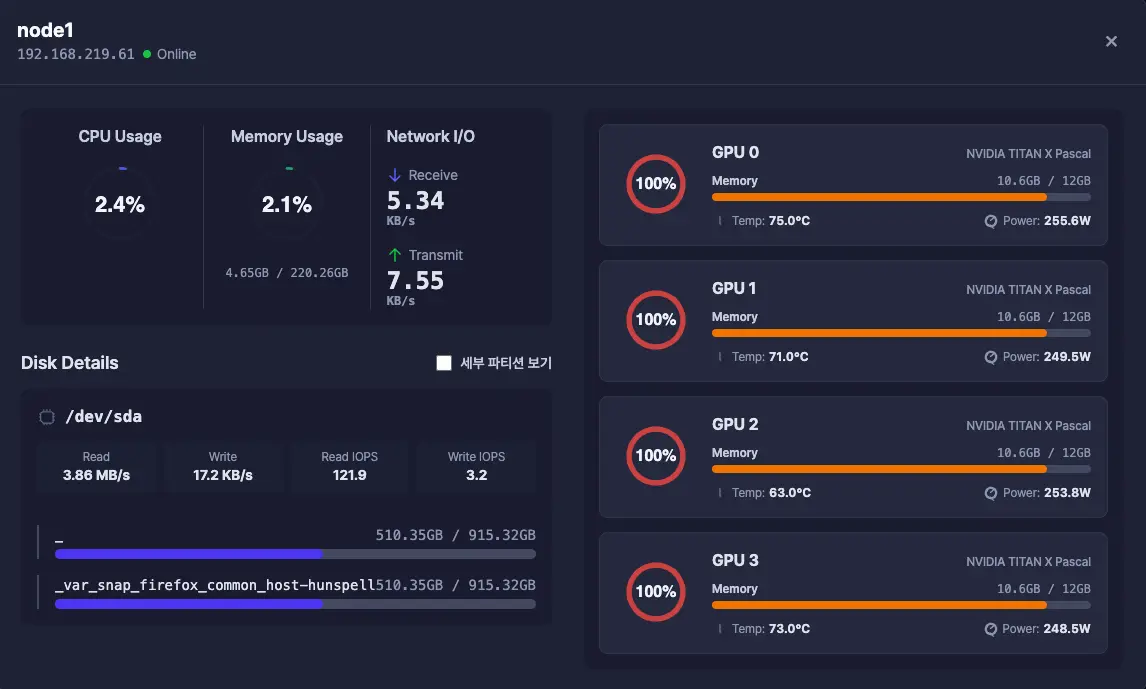Click the GPU 3 power gauge icon
This screenshot has height=689, width=1146.
(x=991, y=629)
